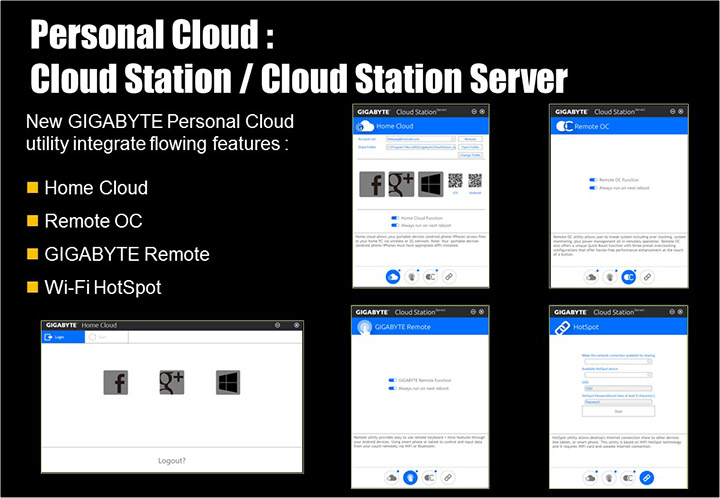720x498 pixels.
Task: Click cloud nav icon in Remote OC panel window
Action: [591, 277]
